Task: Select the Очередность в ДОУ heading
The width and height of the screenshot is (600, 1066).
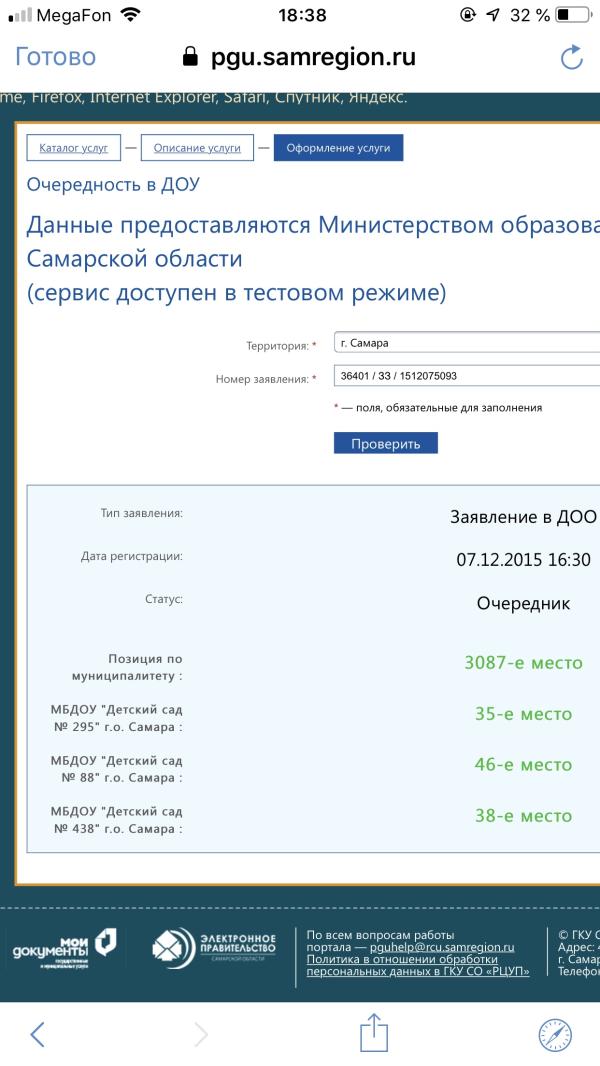Action: (113, 184)
